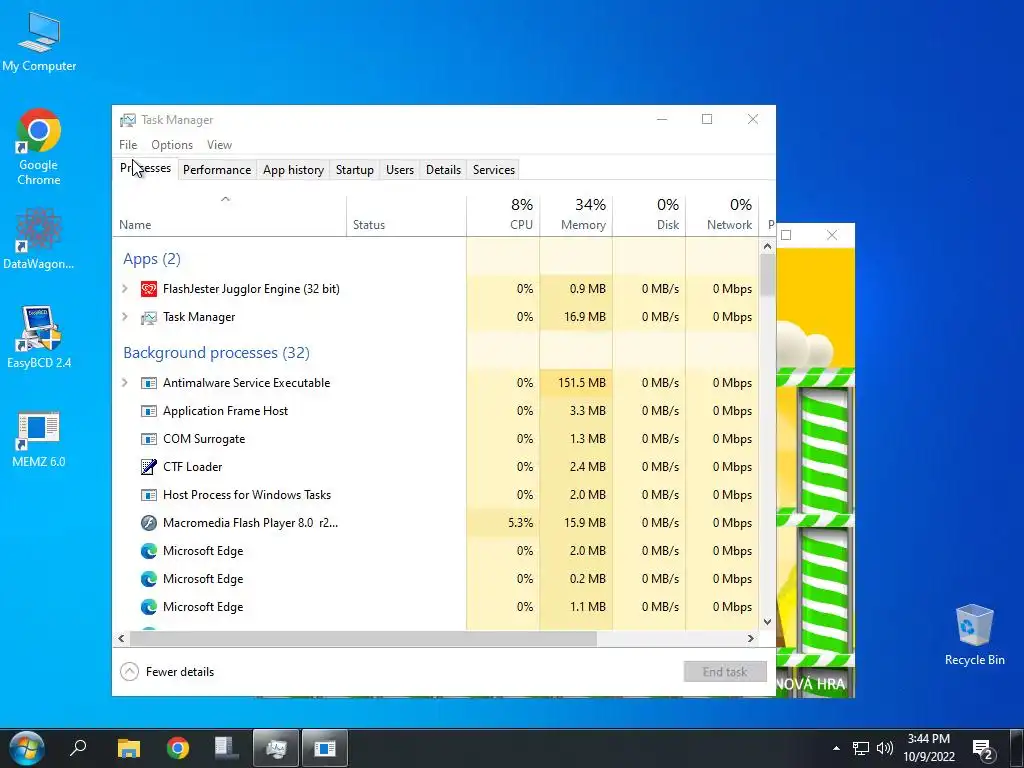Switch to the Performance tab
This screenshot has height=768, width=1024.
click(217, 170)
